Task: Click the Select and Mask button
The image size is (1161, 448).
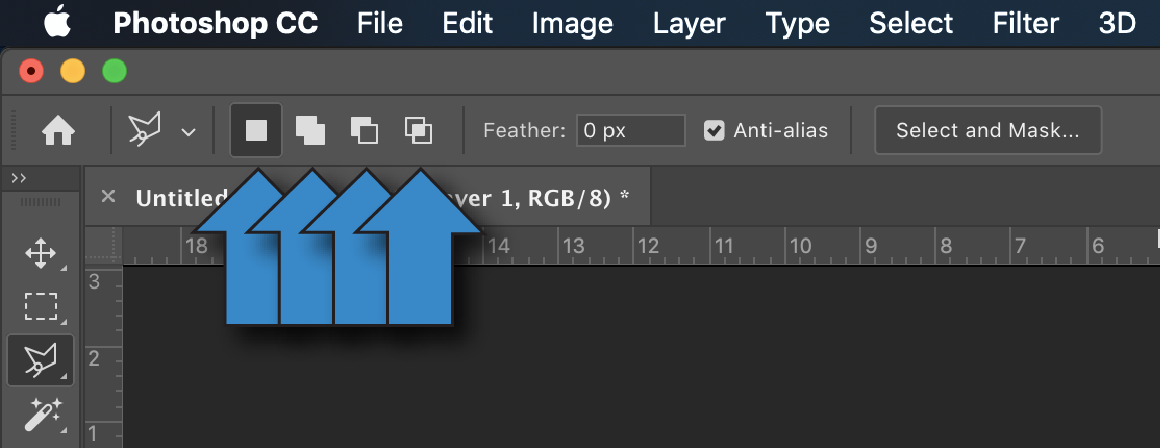Action: click(987, 130)
